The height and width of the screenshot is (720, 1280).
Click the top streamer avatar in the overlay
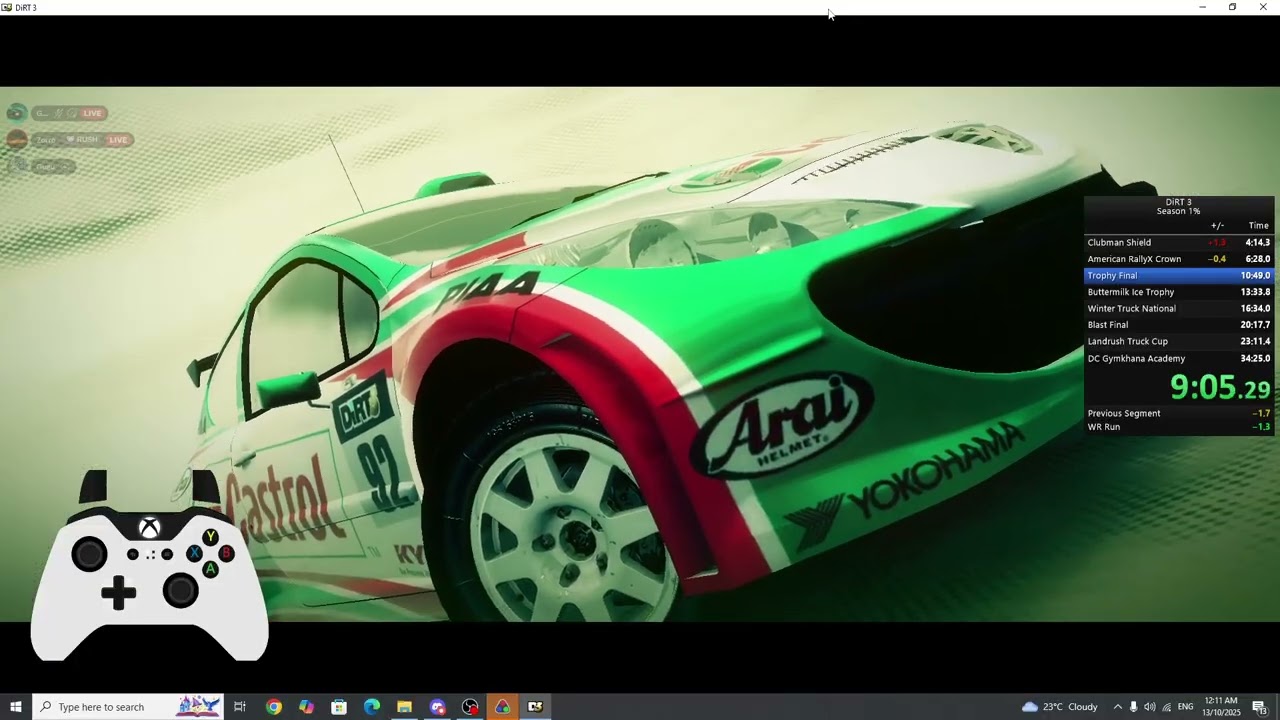point(16,113)
